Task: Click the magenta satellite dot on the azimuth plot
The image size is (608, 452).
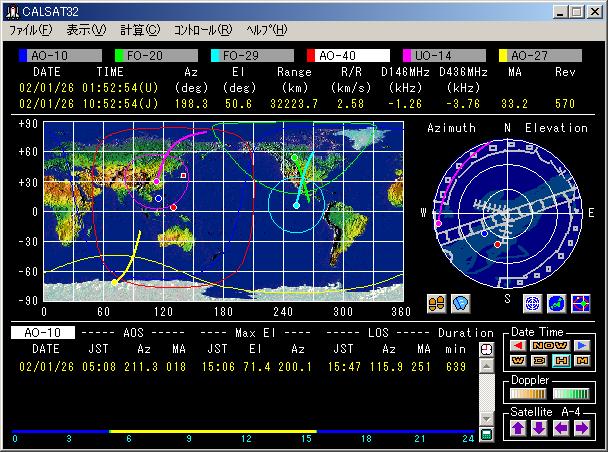Action: coord(439,224)
